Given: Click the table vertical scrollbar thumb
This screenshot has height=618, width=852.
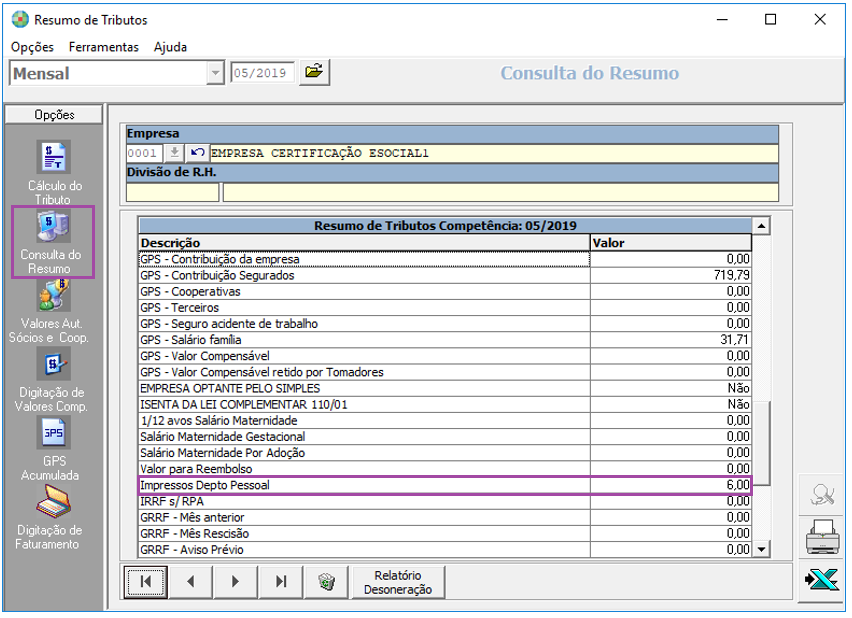Looking at the screenshot, I should [x=761, y=443].
